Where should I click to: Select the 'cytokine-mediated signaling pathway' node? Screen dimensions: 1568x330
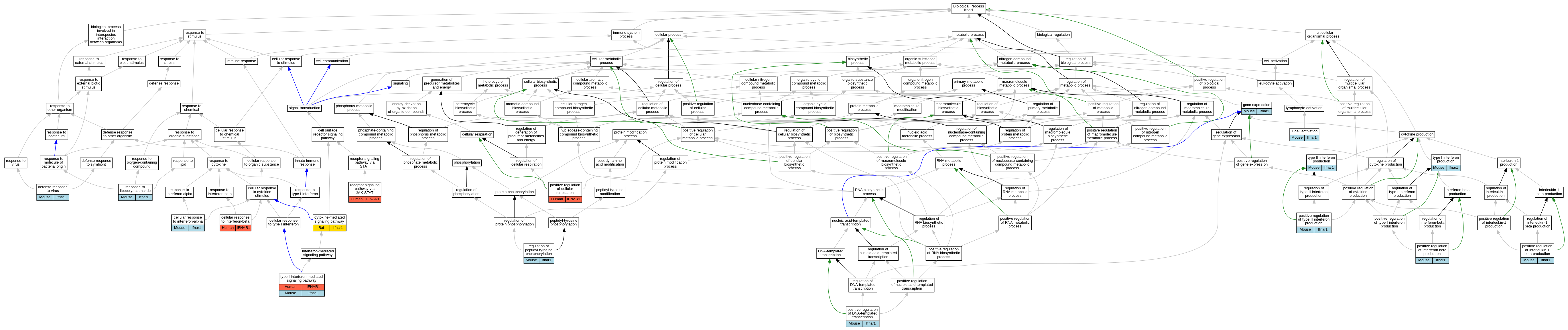pos(329,223)
